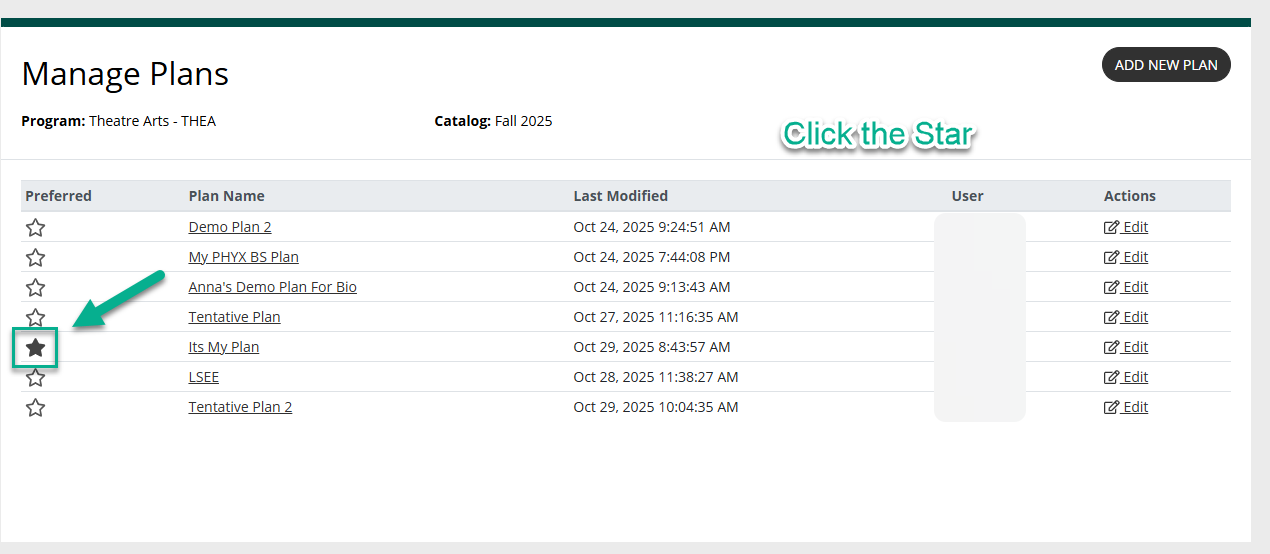Edit the Its My Plan row
This screenshot has height=554, width=1270.
tap(1126, 347)
